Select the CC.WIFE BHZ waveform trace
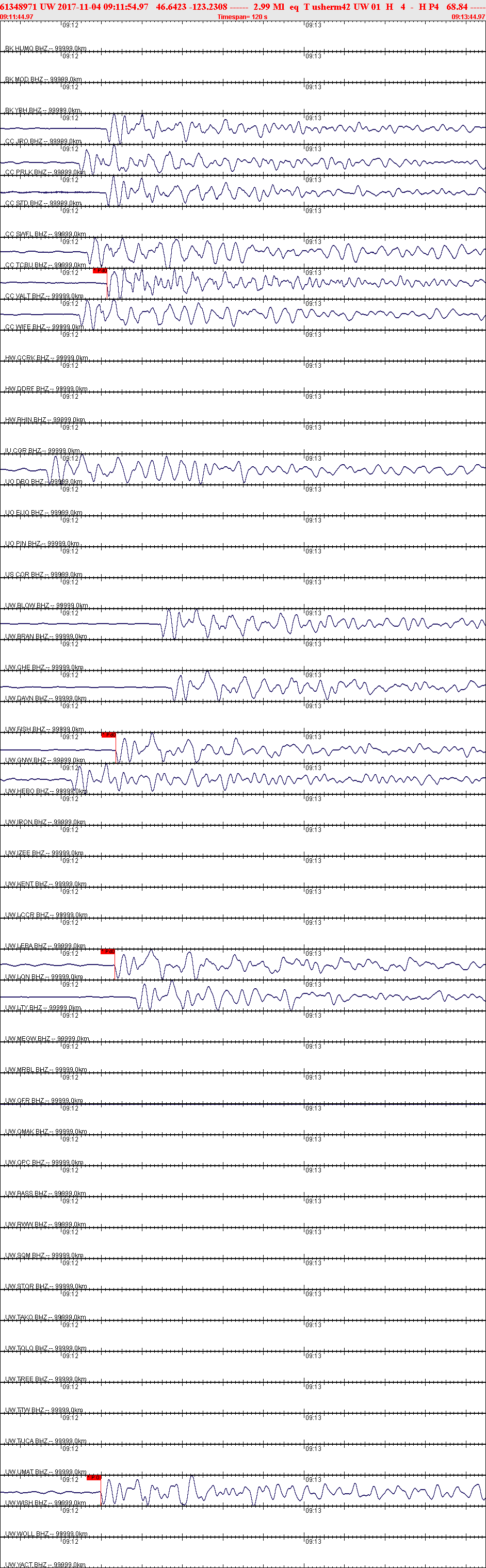Viewport: 486px width, 1568px height. (x=243, y=315)
